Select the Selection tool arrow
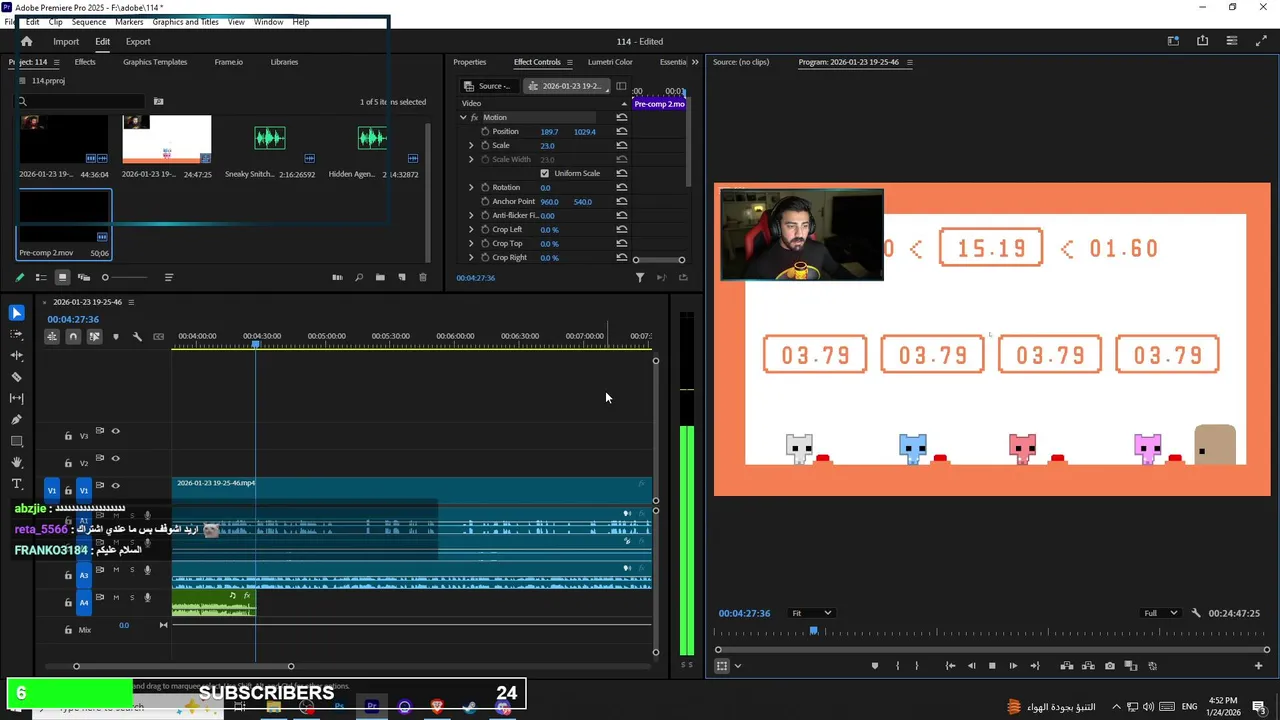Viewport: 1280px width, 720px height. coord(16,313)
